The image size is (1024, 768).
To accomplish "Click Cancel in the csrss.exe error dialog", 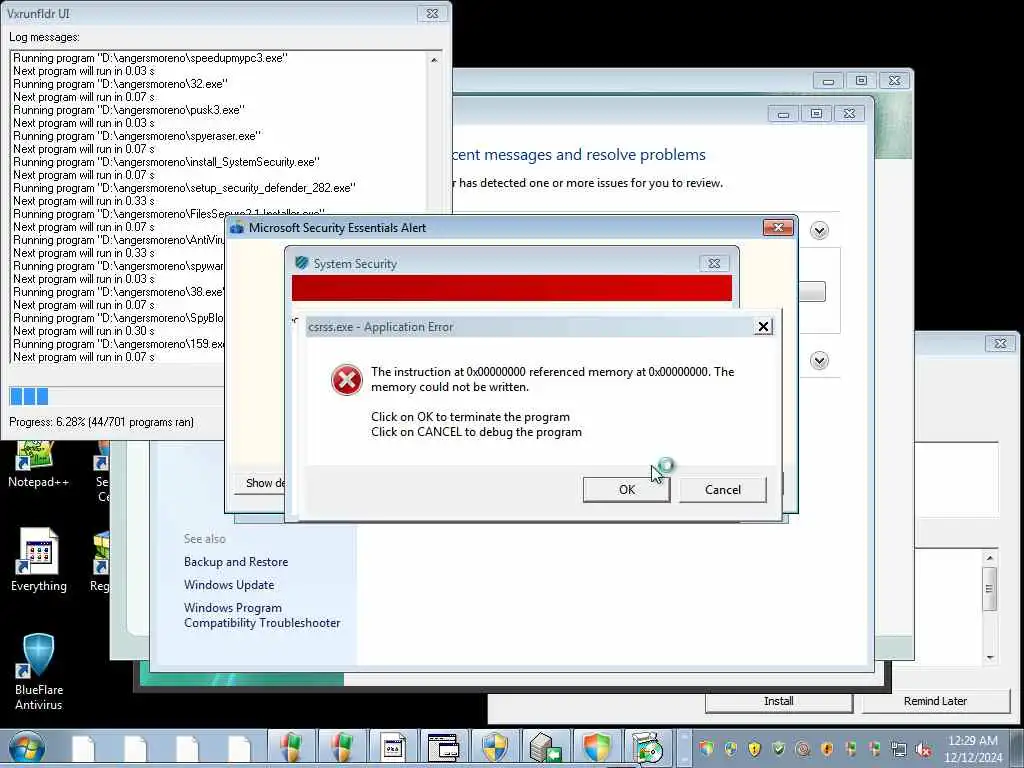I will pyautogui.click(x=722, y=490).
